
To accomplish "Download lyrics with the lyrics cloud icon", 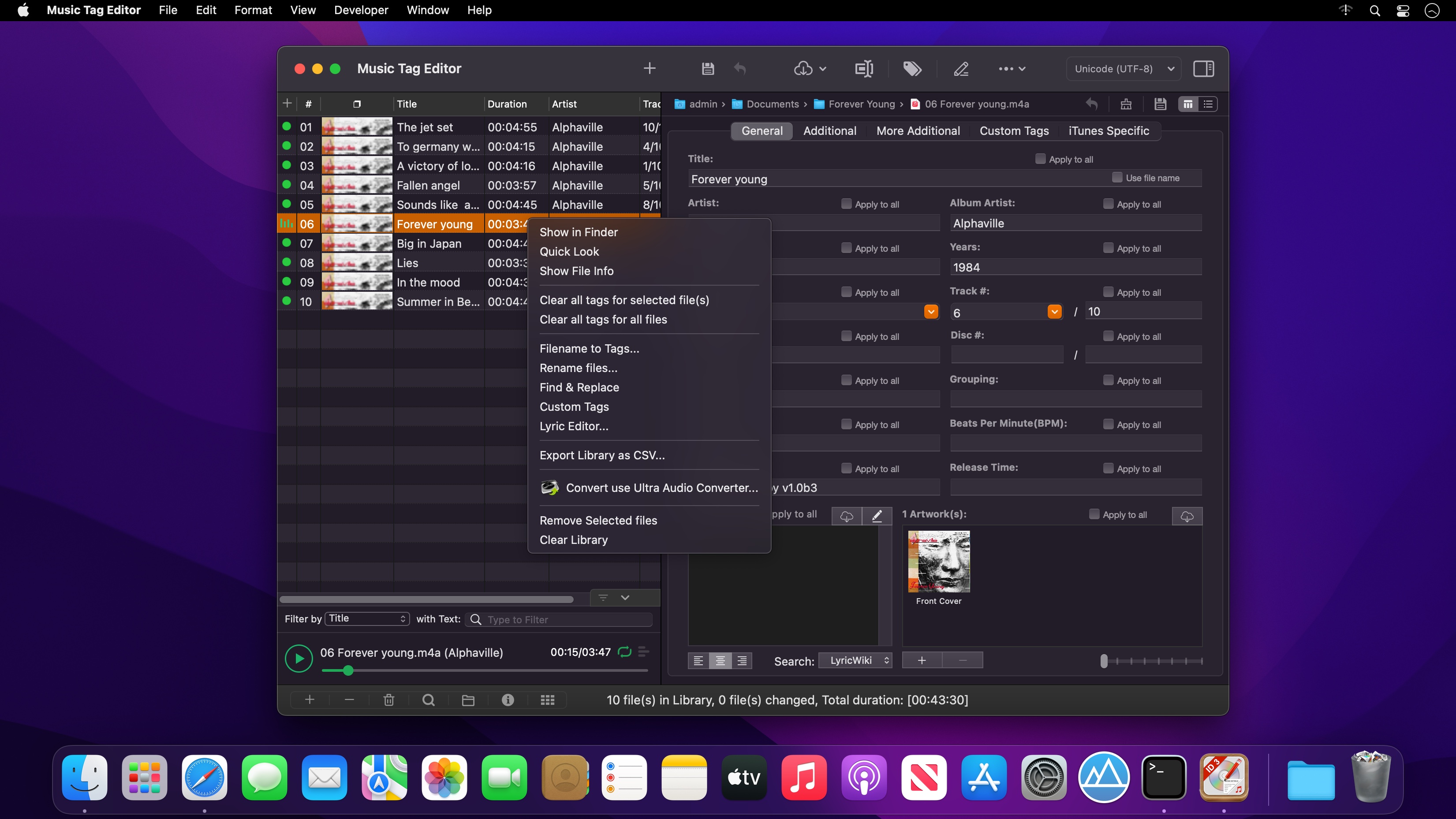I will pyautogui.click(x=846, y=516).
